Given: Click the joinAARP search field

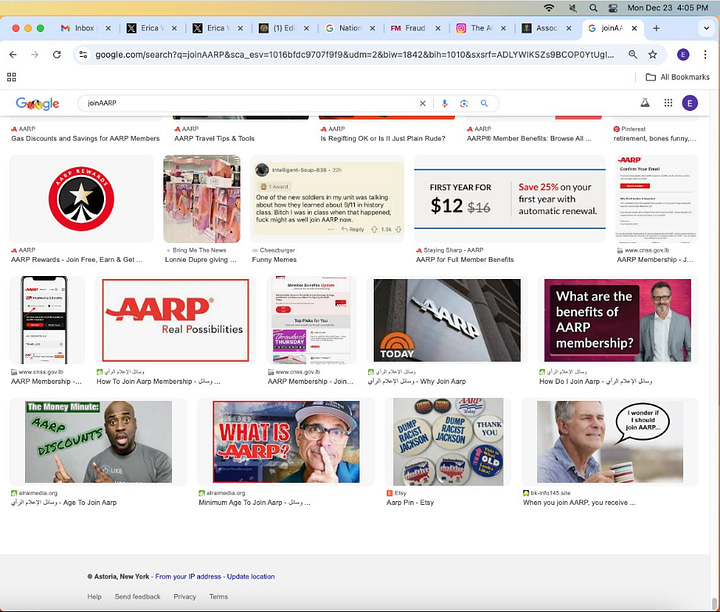Looking at the screenshot, I should [250, 103].
